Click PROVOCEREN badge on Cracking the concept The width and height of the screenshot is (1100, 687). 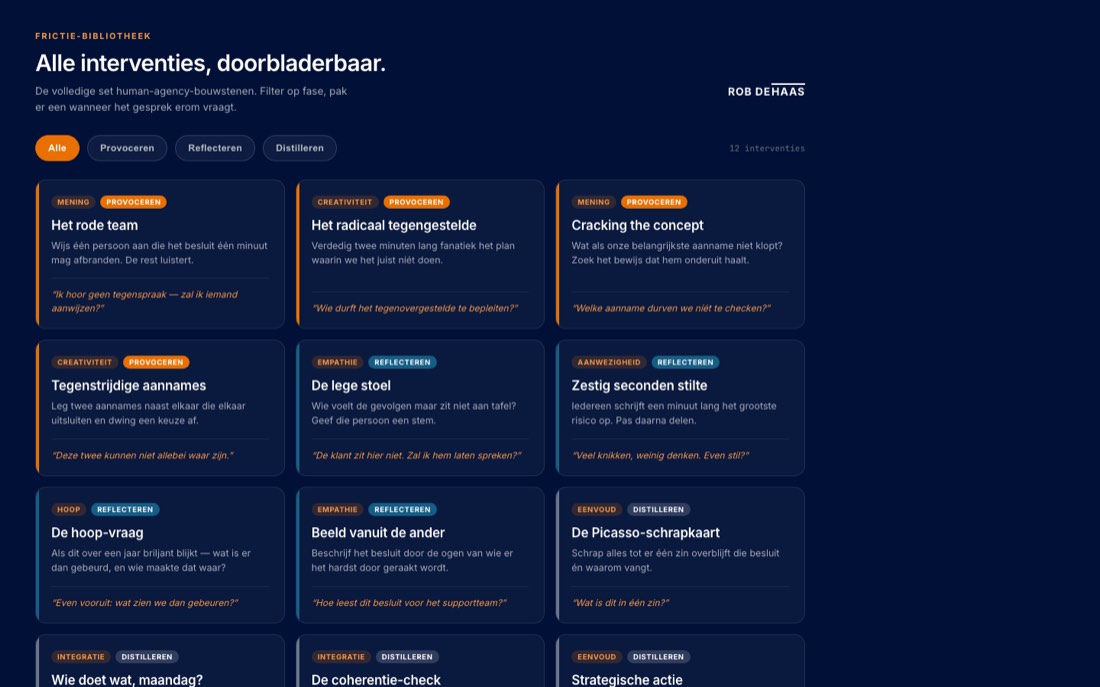tap(654, 202)
